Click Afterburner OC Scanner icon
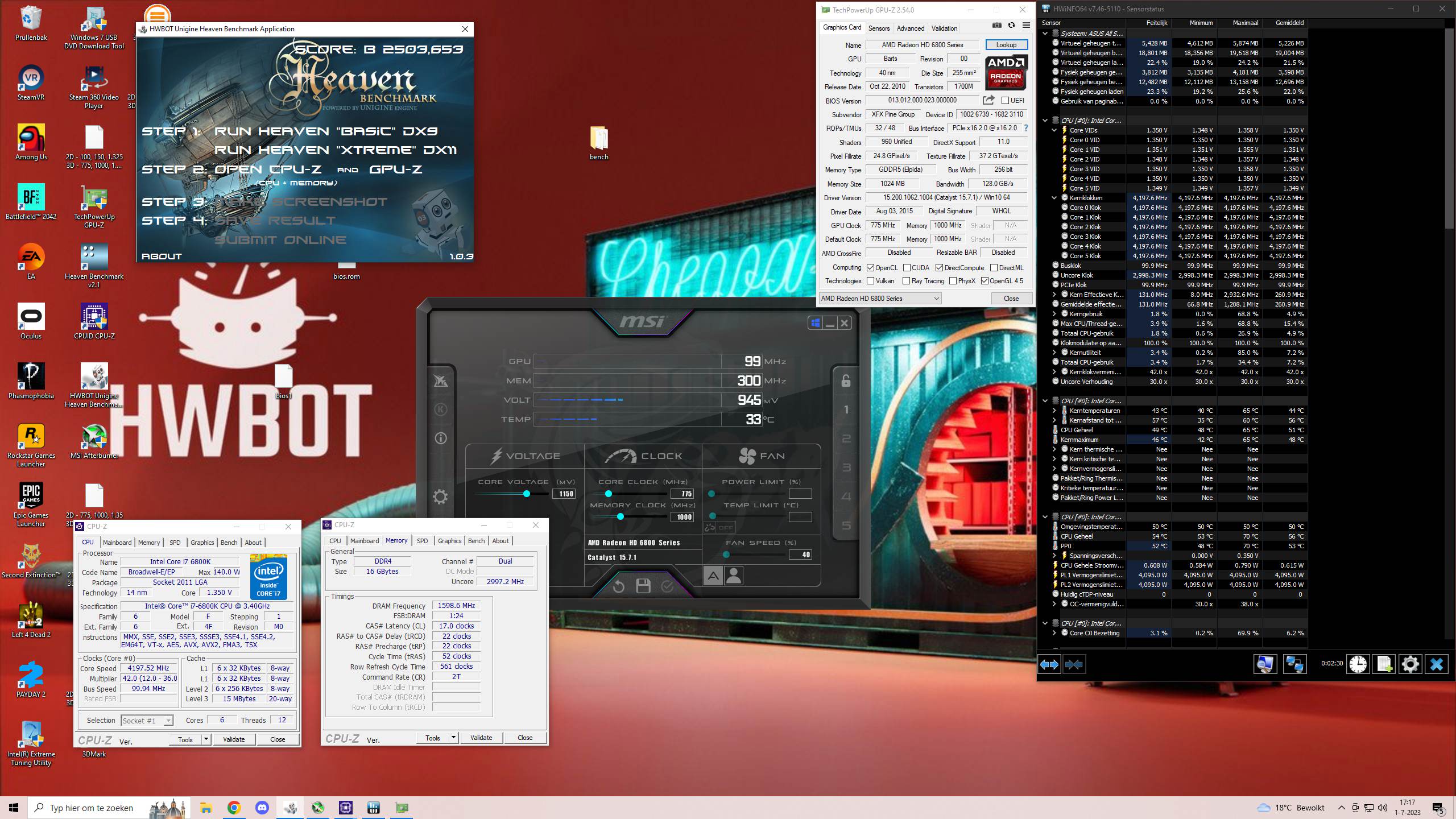Screen dimensions: 1456x819 tap(440, 380)
